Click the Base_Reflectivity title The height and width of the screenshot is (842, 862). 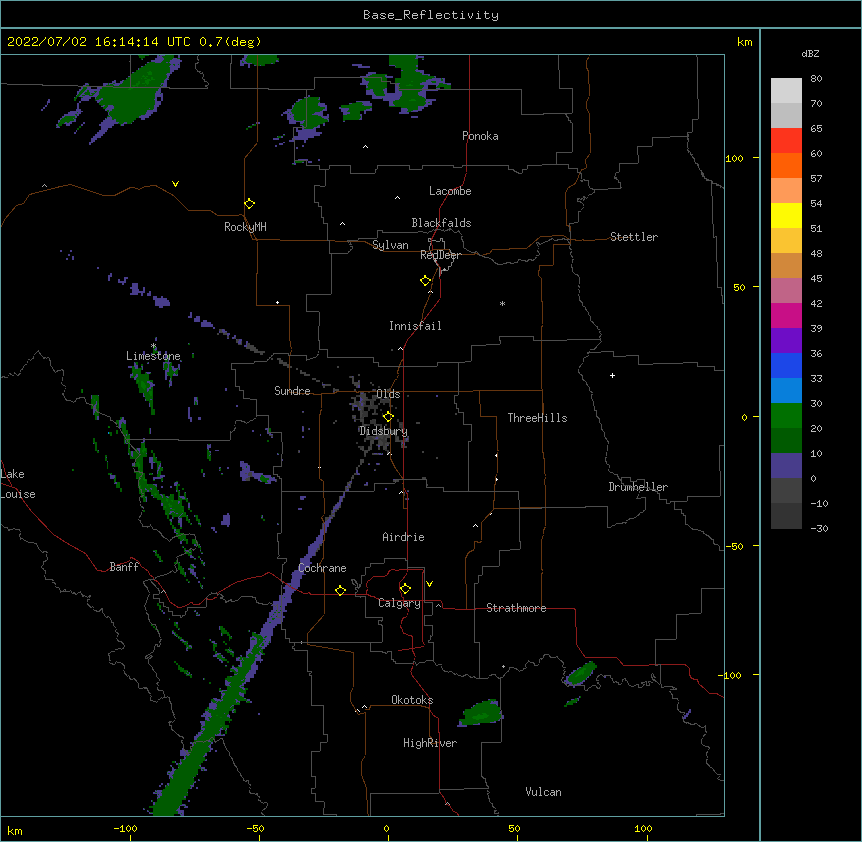coord(431,15)
